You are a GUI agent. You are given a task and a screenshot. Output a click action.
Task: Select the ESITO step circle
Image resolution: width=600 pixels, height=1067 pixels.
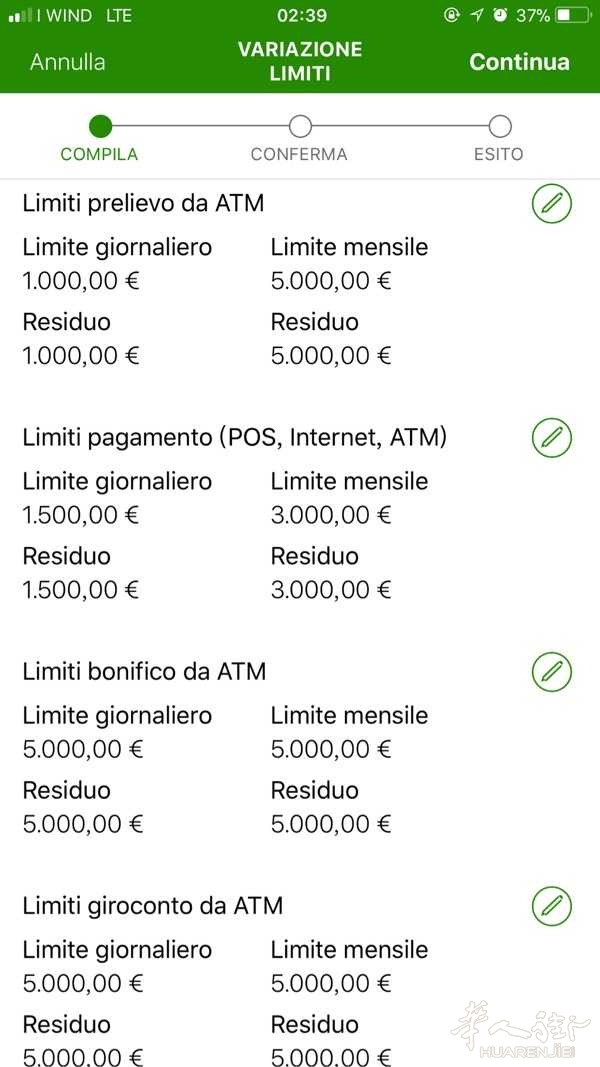[500, 128]
